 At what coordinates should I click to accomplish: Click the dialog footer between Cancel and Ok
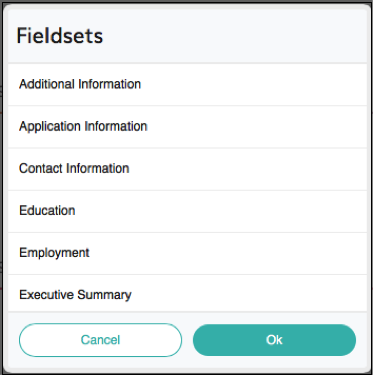(187, 340)
